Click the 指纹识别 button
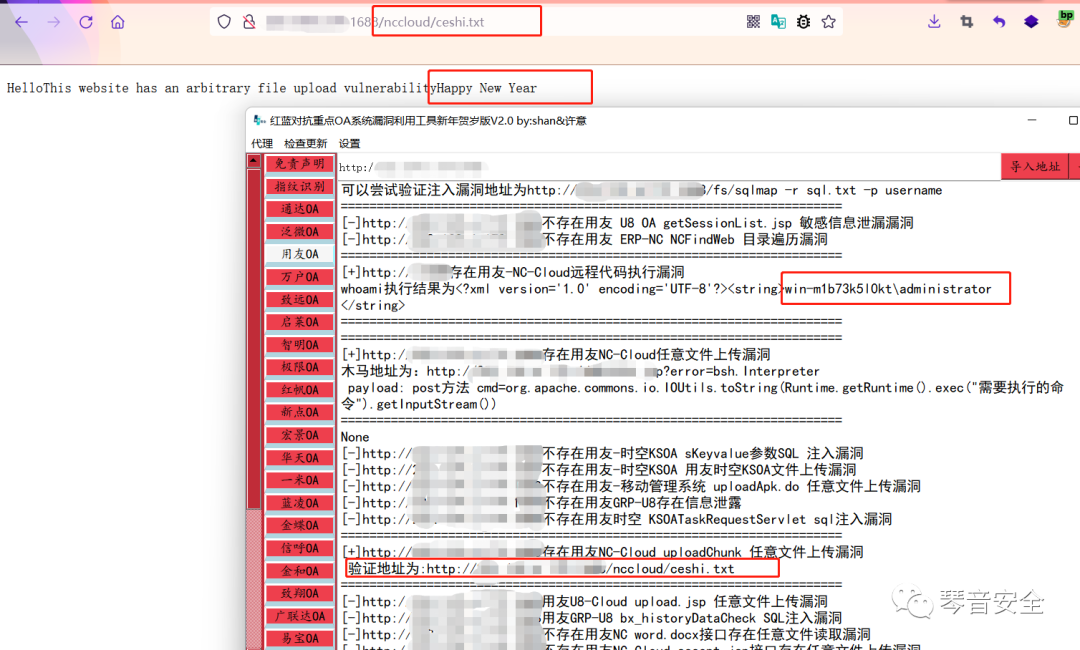The height and width of the screenshot is (650, 1080). click(x=300, y=187)
